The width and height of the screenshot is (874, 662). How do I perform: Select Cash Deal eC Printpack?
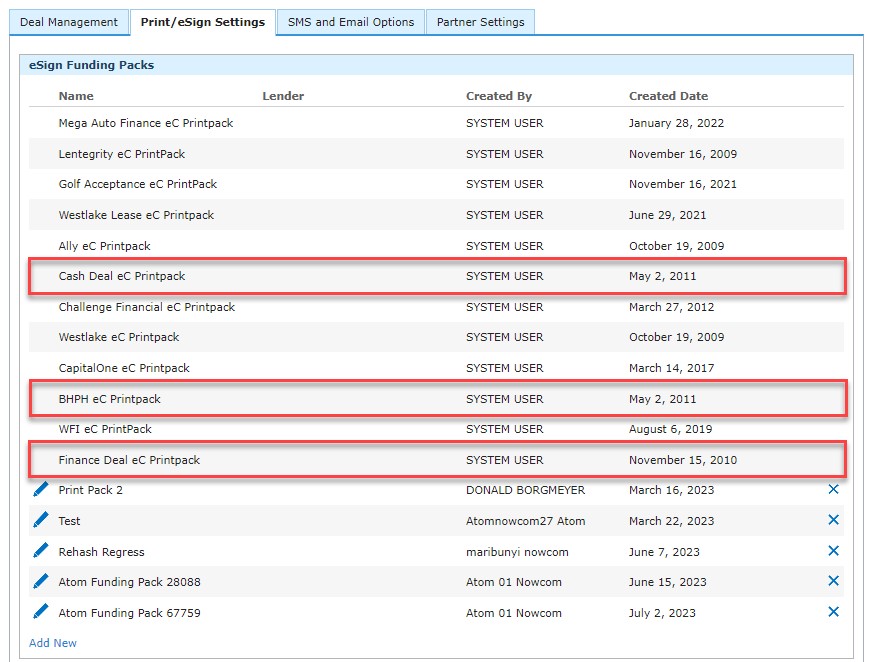(x=436, y=276)
